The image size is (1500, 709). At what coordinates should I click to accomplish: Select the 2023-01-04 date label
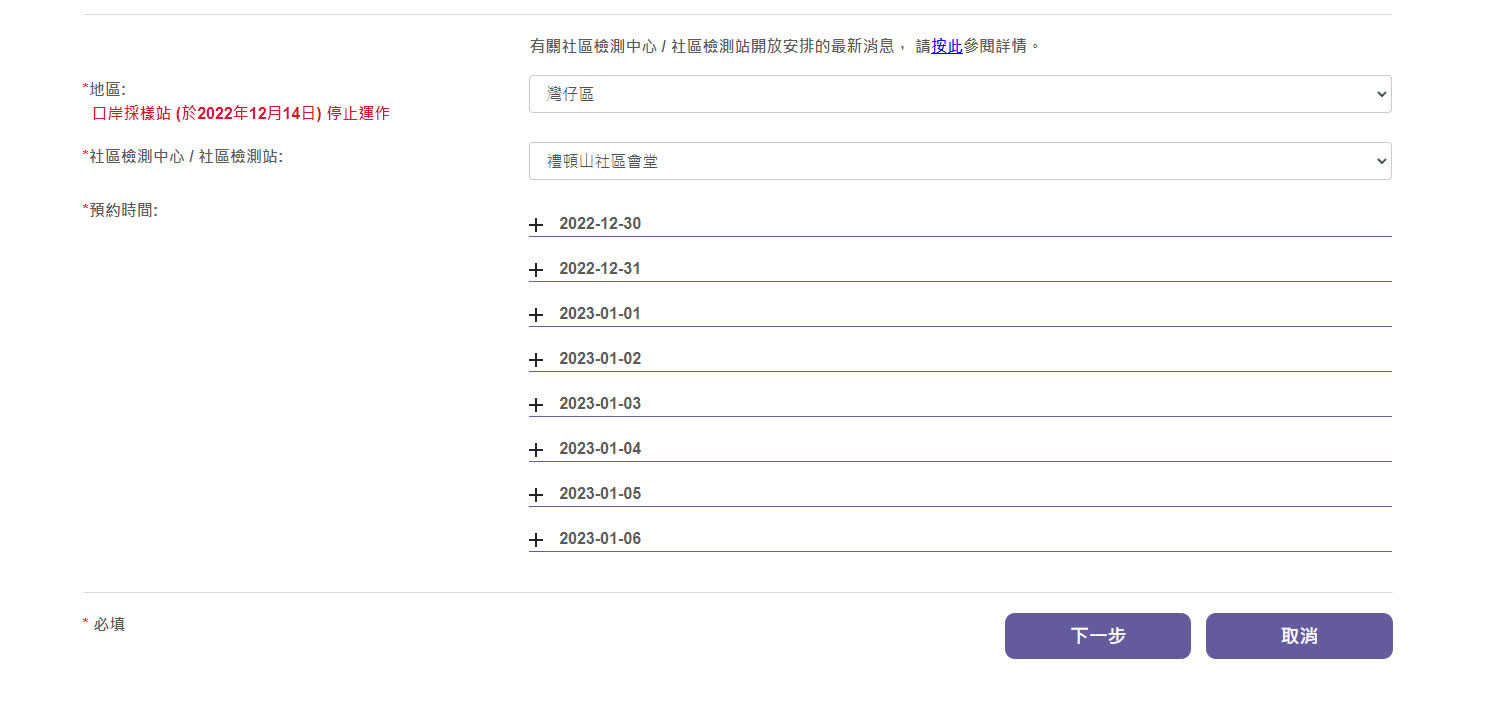click(600, 449)
